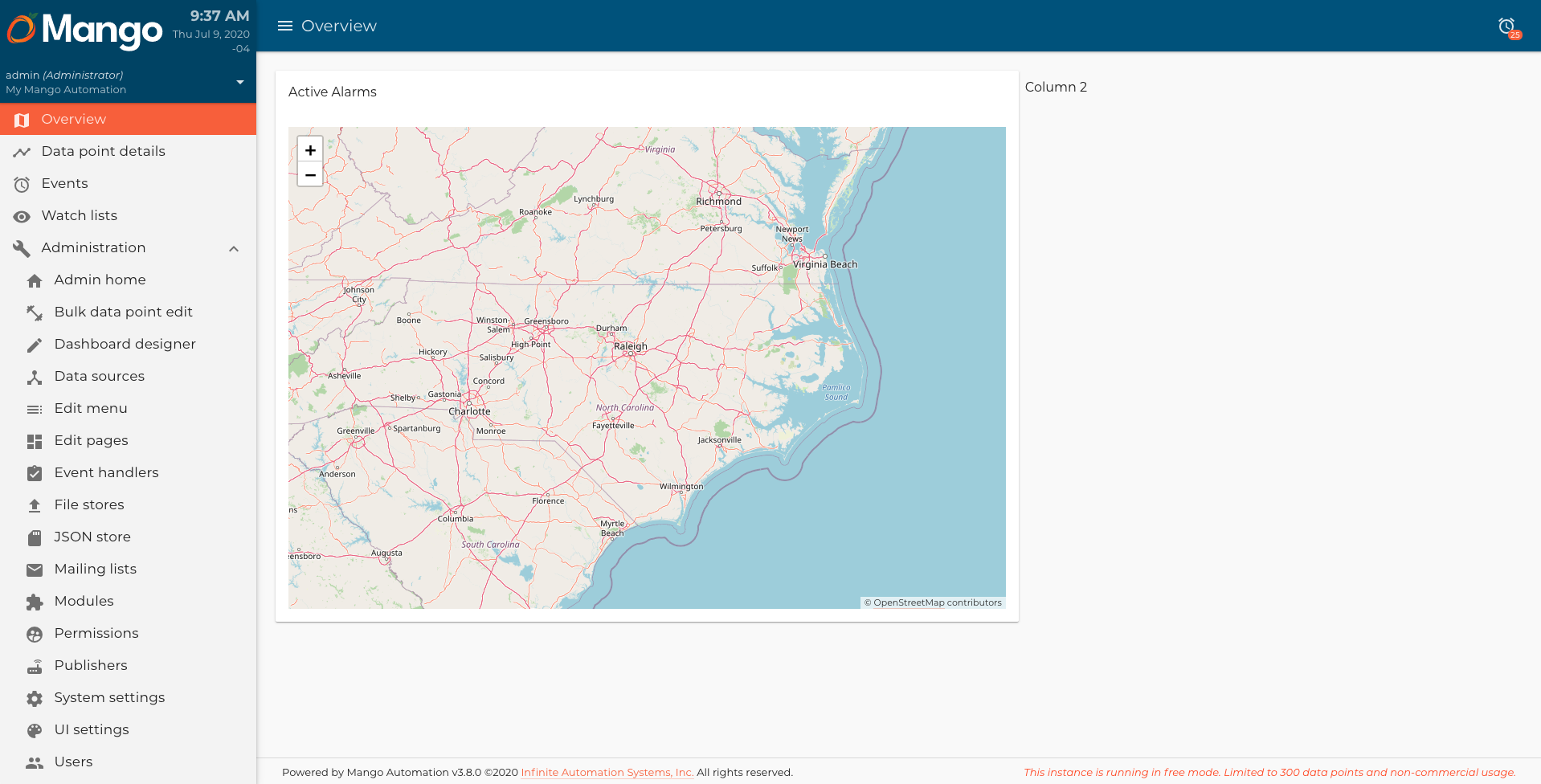Open the active alarms clock icon

click(1507, 26)
